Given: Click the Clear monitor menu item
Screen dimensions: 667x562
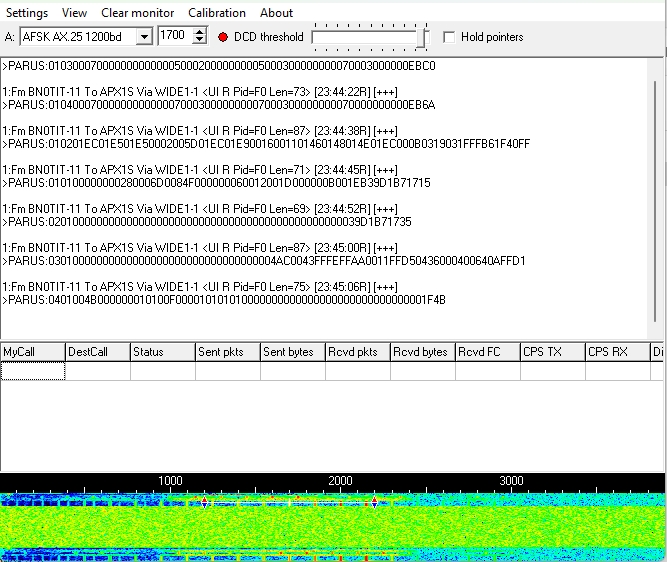Looking at the screenshot, I should pos(137,13).
